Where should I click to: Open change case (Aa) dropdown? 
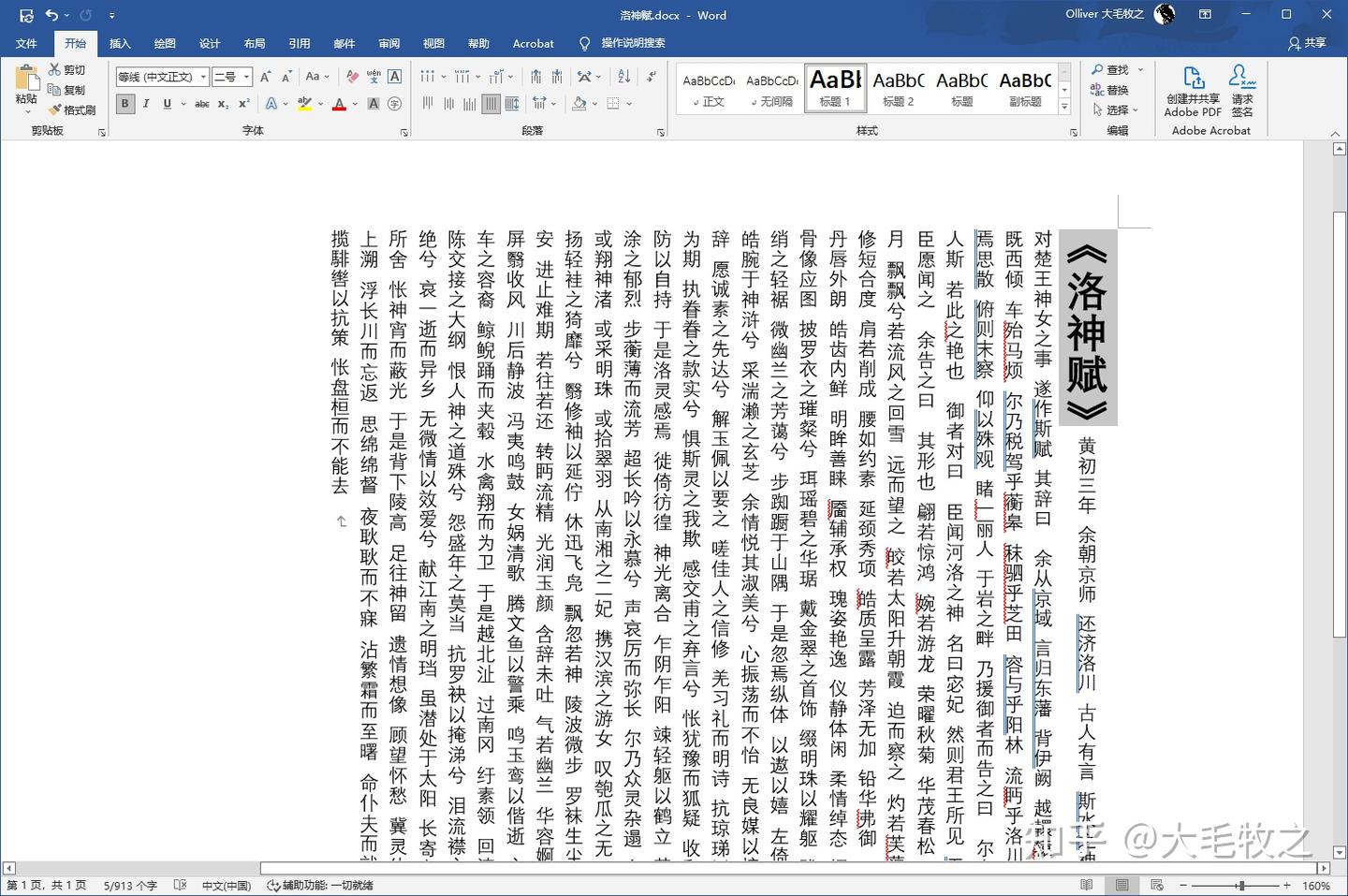316,77
